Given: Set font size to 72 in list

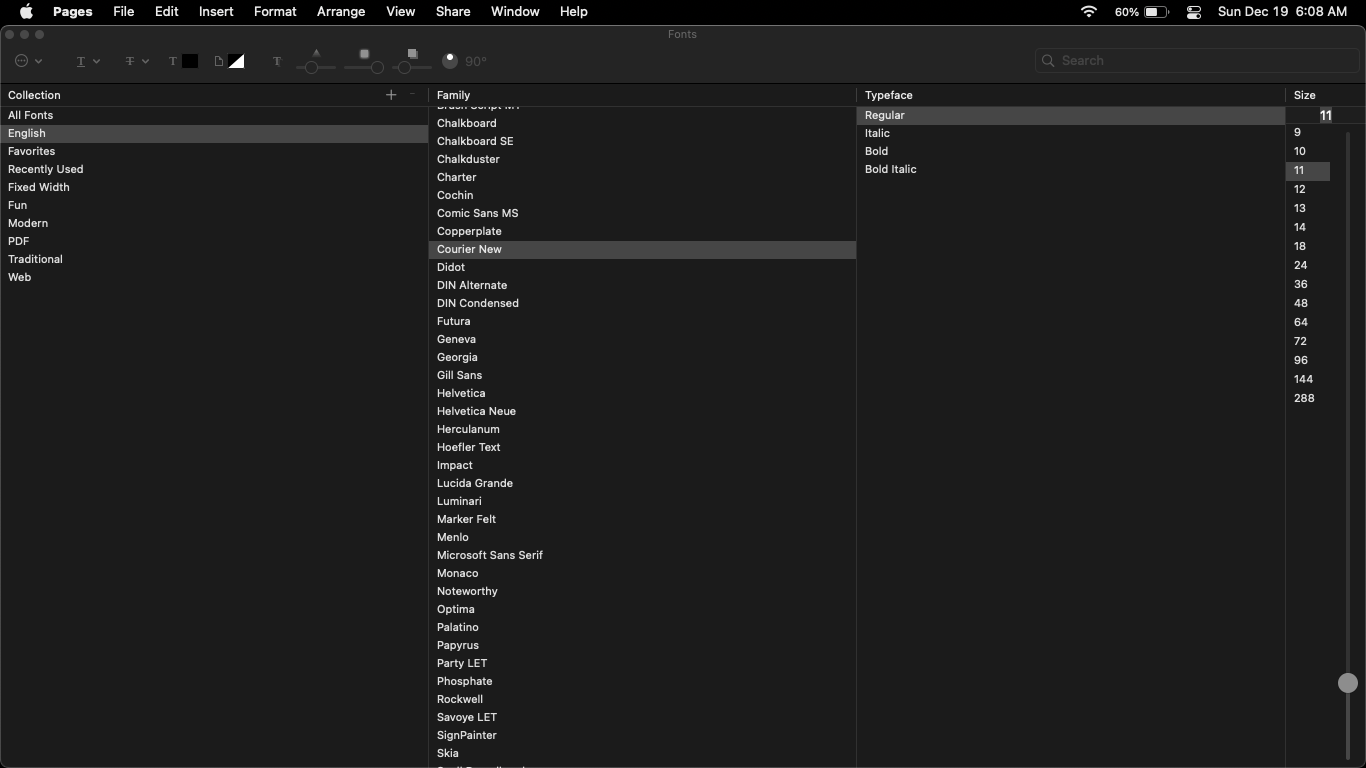Looking at the screenshot, I should click(1308, 341).
